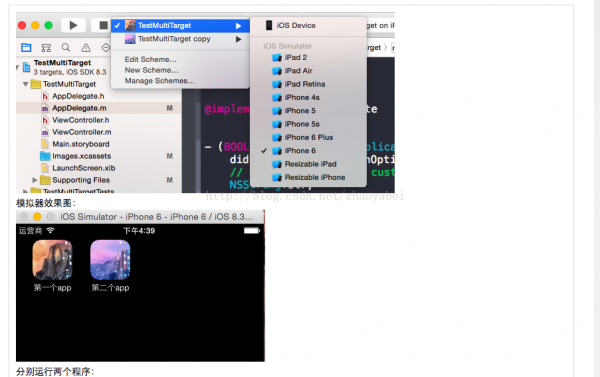Click the simulator battery status icon
600x377 pixels.
(x=252, y=230)
